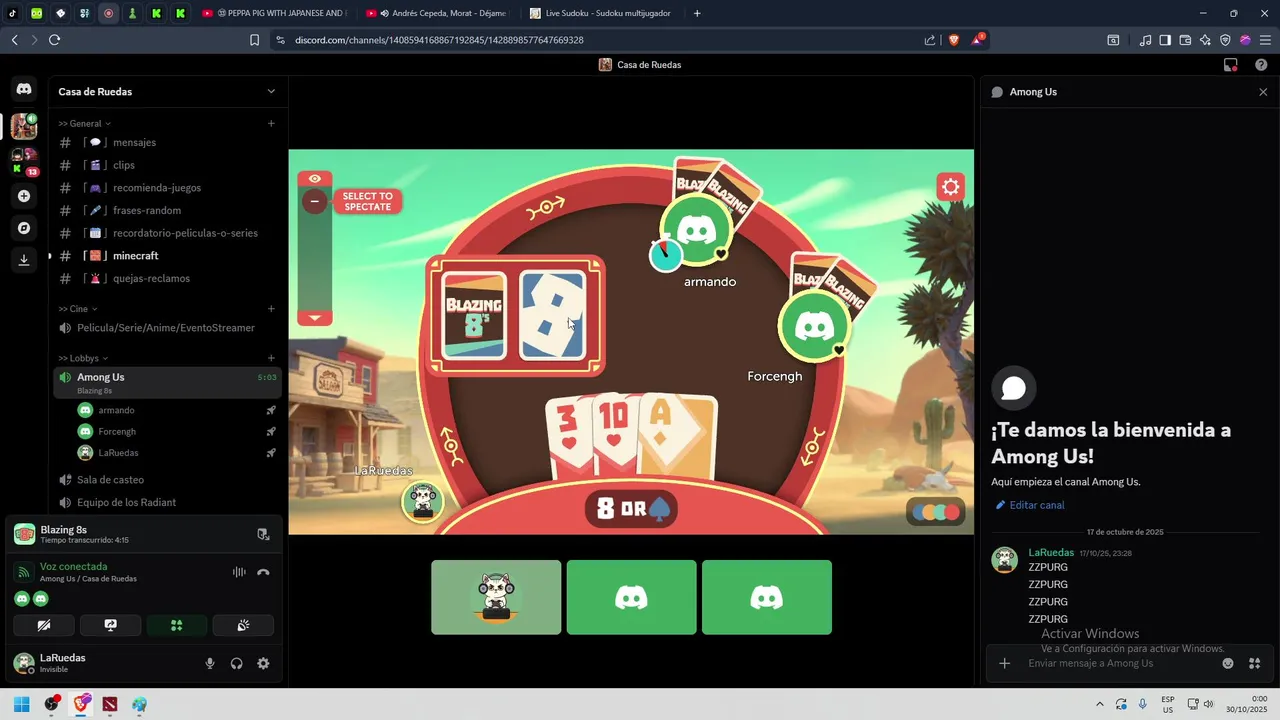Open Discord user settings gear

click(x=263, y=663)
